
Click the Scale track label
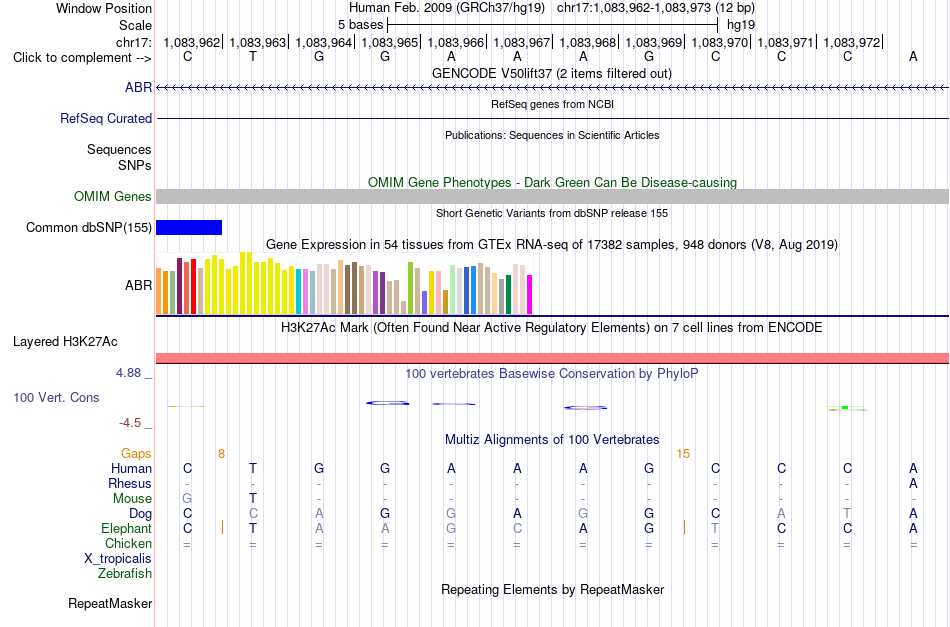pyautogui.click(x=135, y=25)
